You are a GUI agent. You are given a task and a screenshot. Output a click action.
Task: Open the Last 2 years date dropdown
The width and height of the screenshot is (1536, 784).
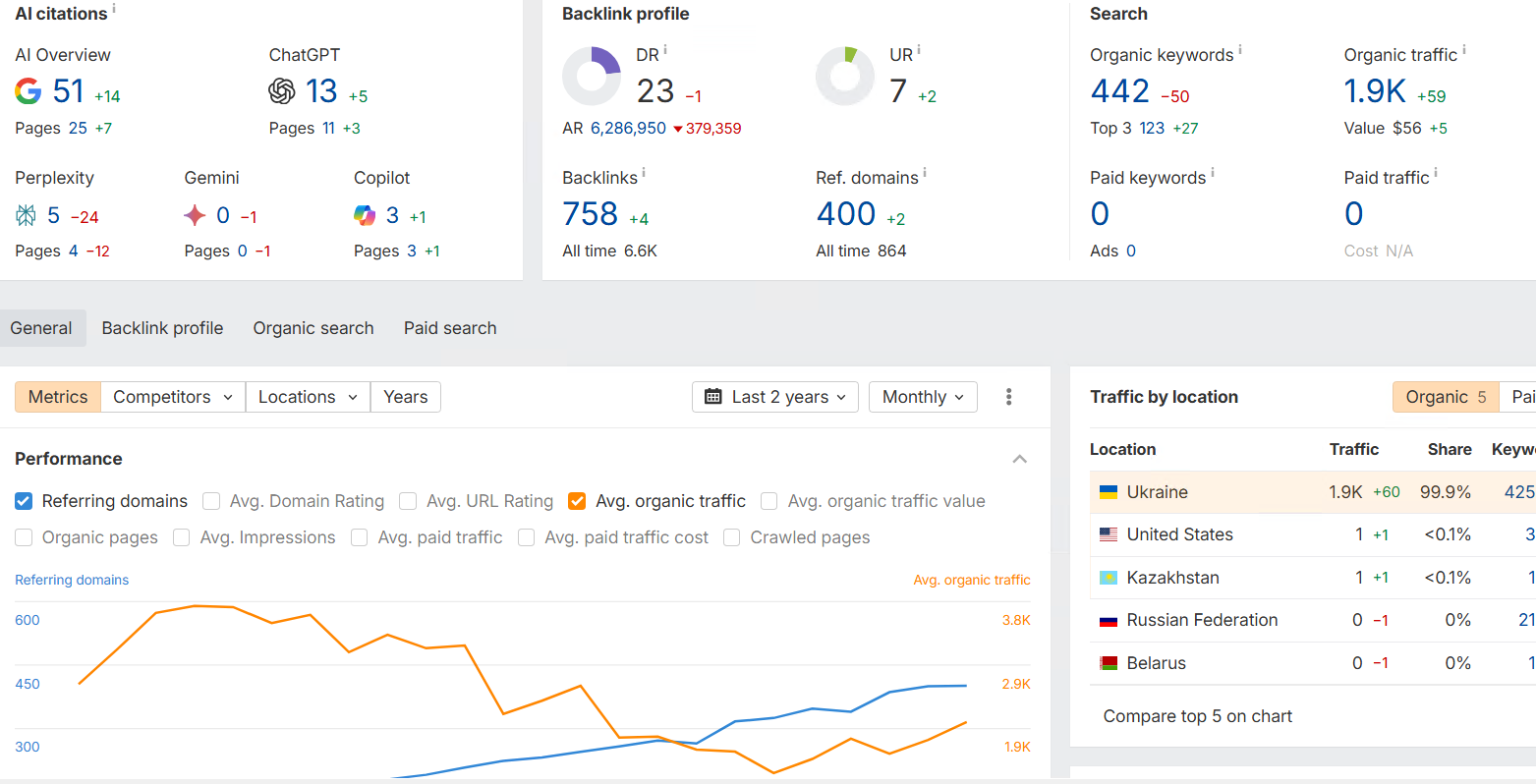[x=775, y=397]
